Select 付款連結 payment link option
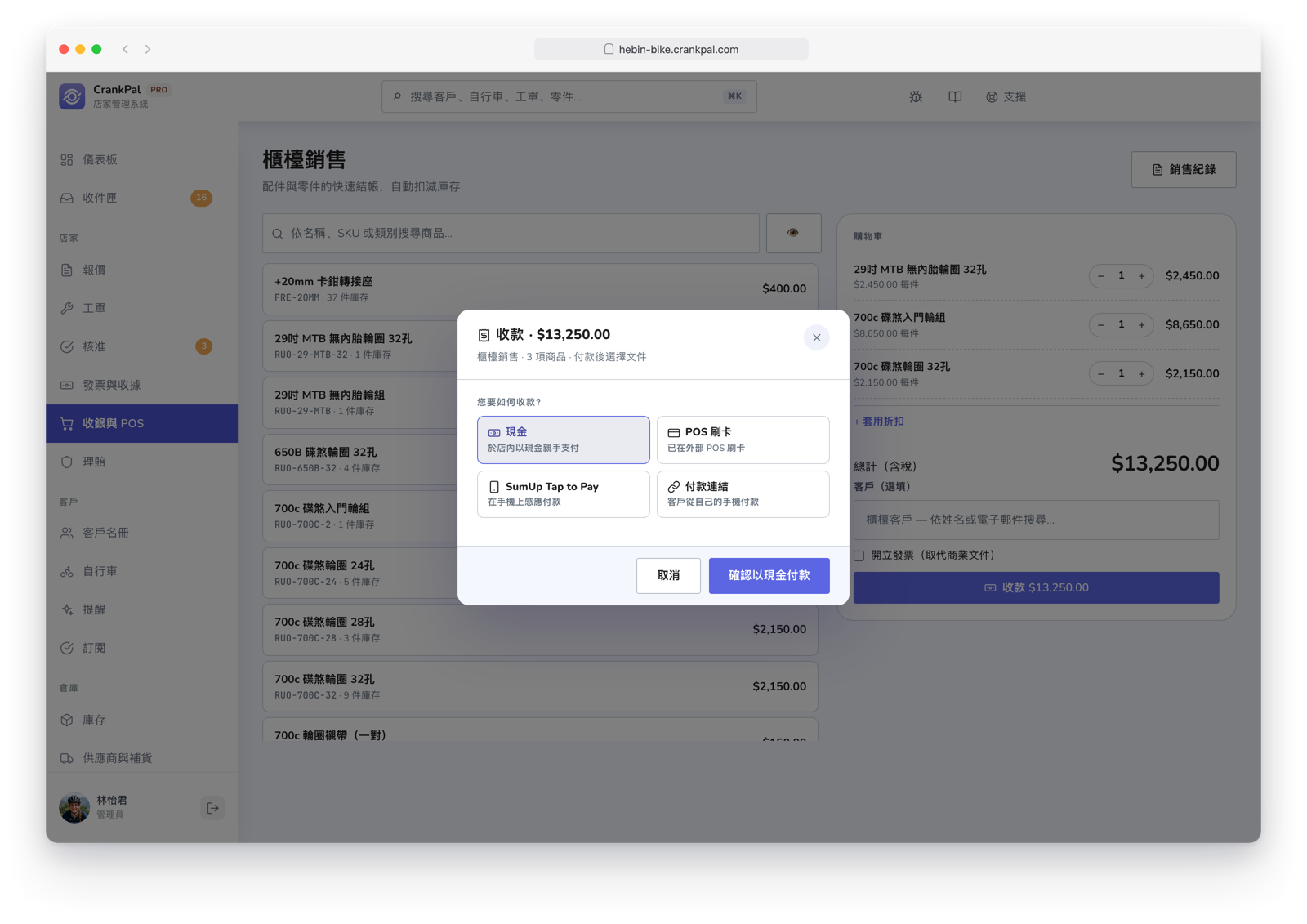 click(743, 493)
